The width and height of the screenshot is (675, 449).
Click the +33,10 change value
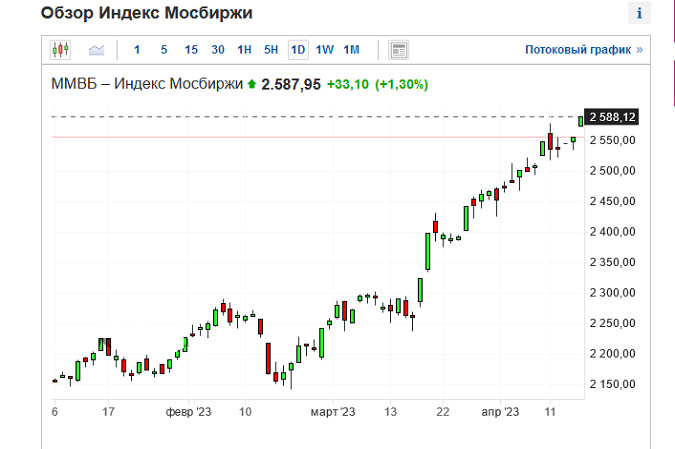348,84
